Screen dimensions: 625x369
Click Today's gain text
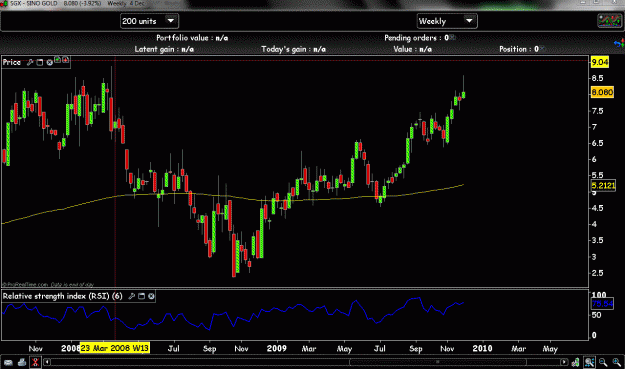pos(293,49)
